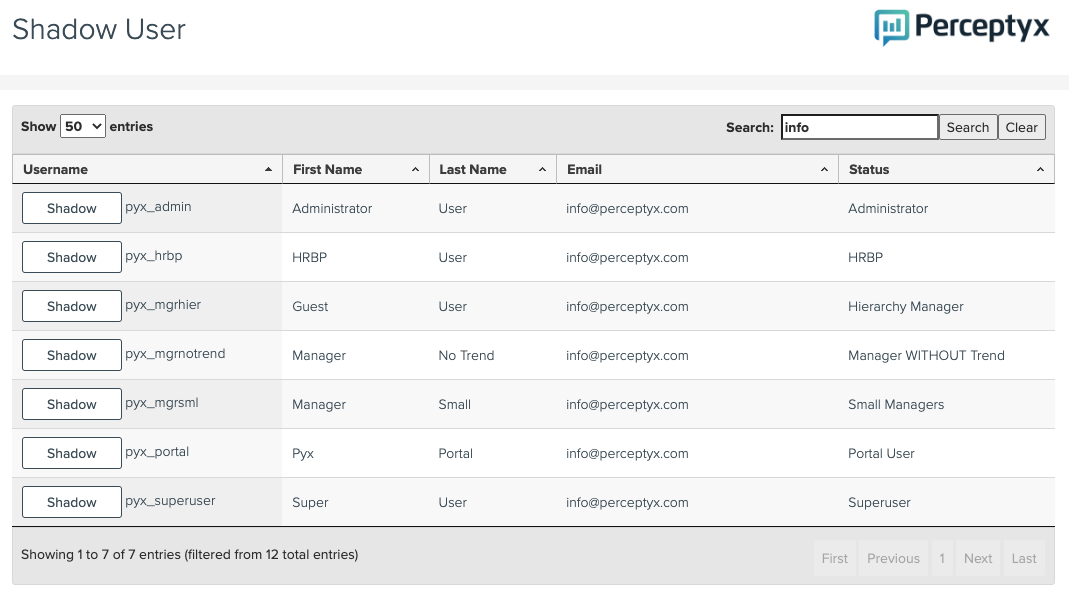Click the Search button

point(967,127)
